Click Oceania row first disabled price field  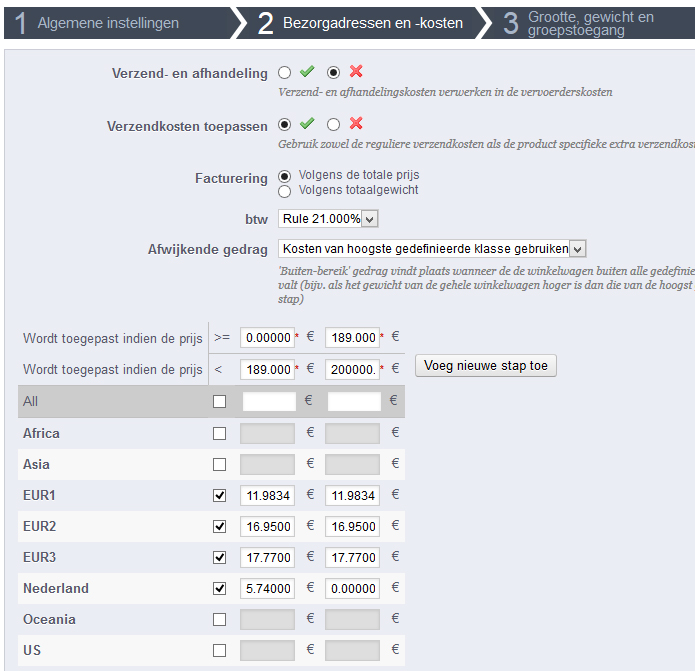[x=267, y=620]
